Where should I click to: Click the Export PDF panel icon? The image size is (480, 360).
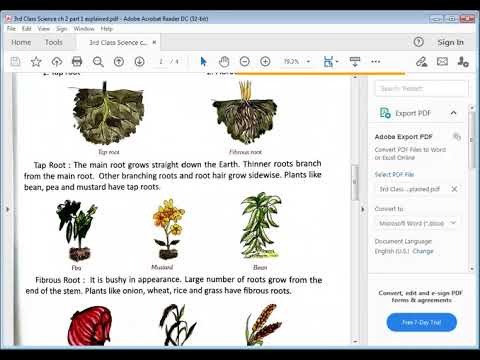385,113
